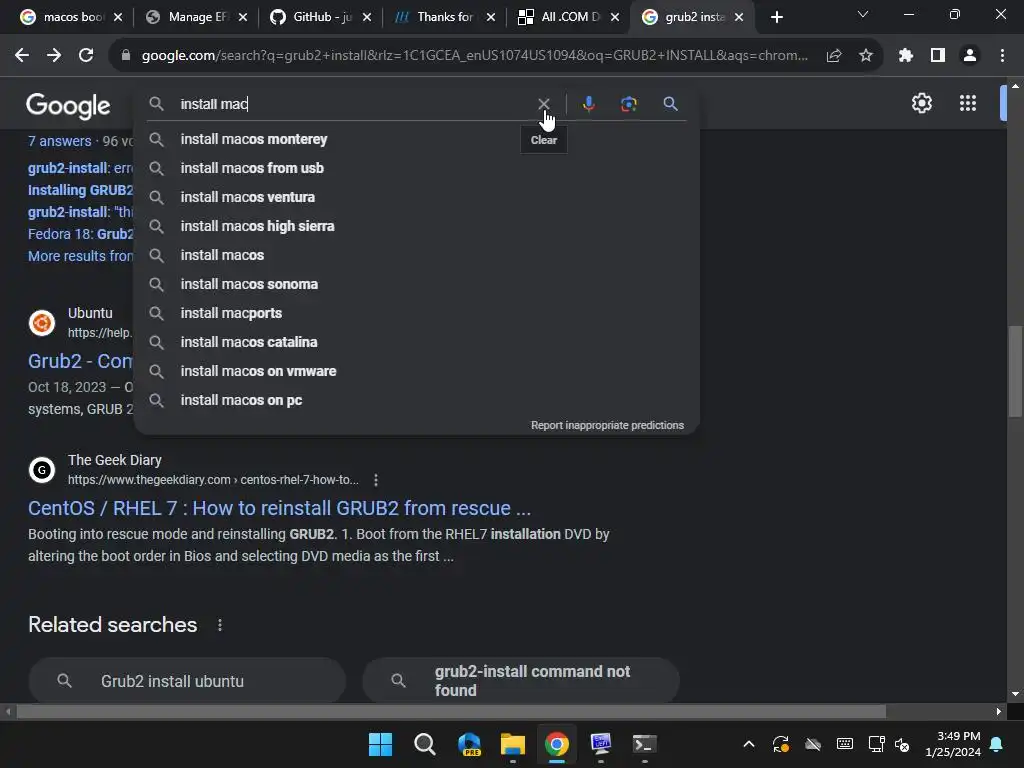This screenshot has height=768, width=1024.
Task: Open a new Chrome tab
Action: point(776,18)
